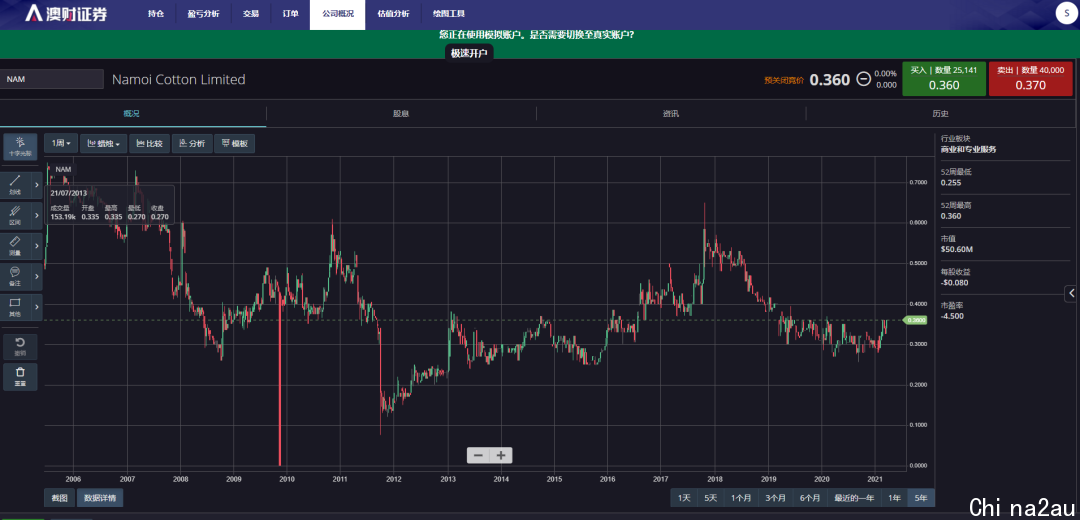Activate the crosshair cursor tool
The image size is (1080, 520).
pyautogui.click(x=19, y=147)
